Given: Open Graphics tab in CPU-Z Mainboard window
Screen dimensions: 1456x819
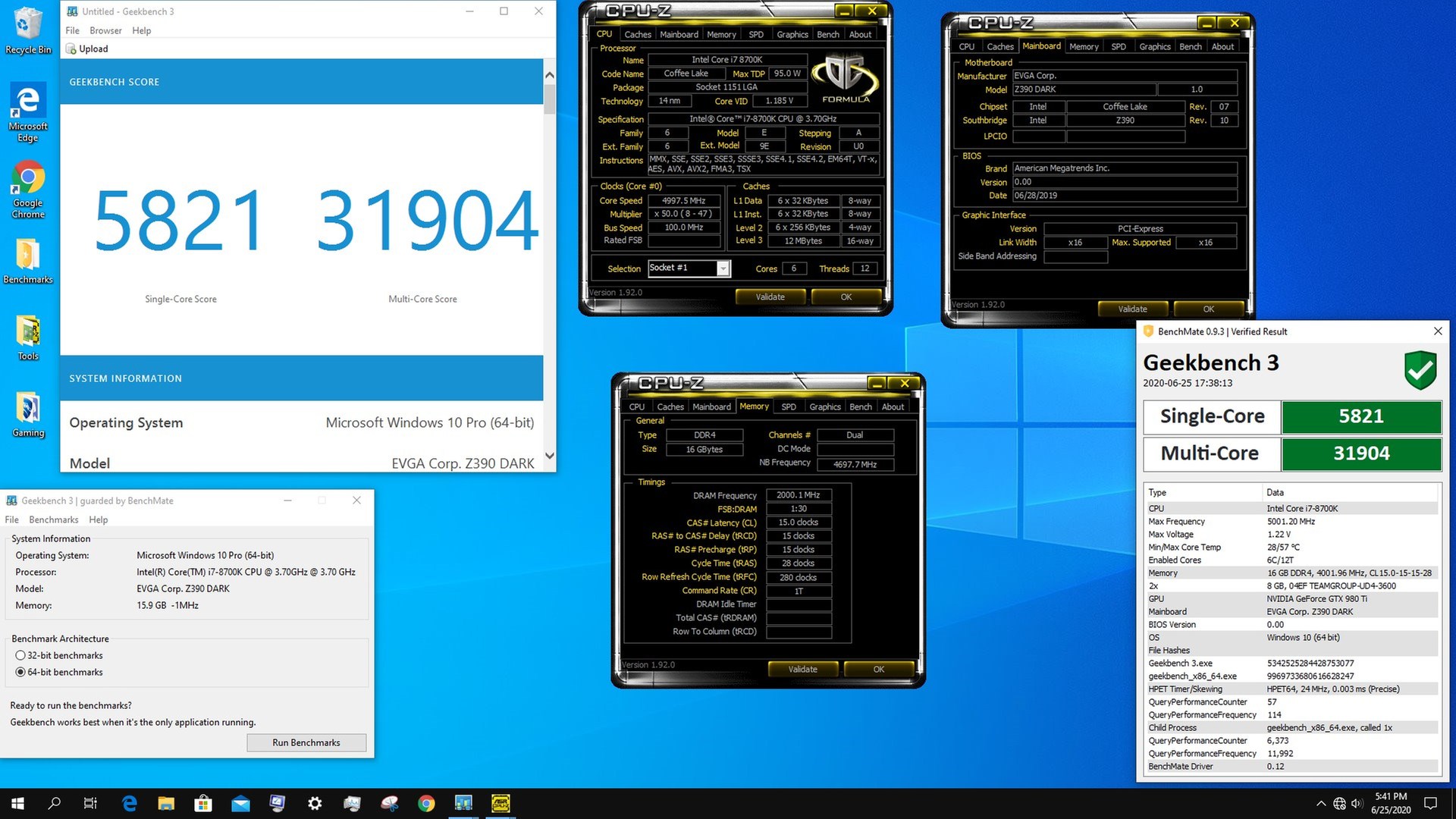Looking at the screenshot, I should tap(1154, 46).
